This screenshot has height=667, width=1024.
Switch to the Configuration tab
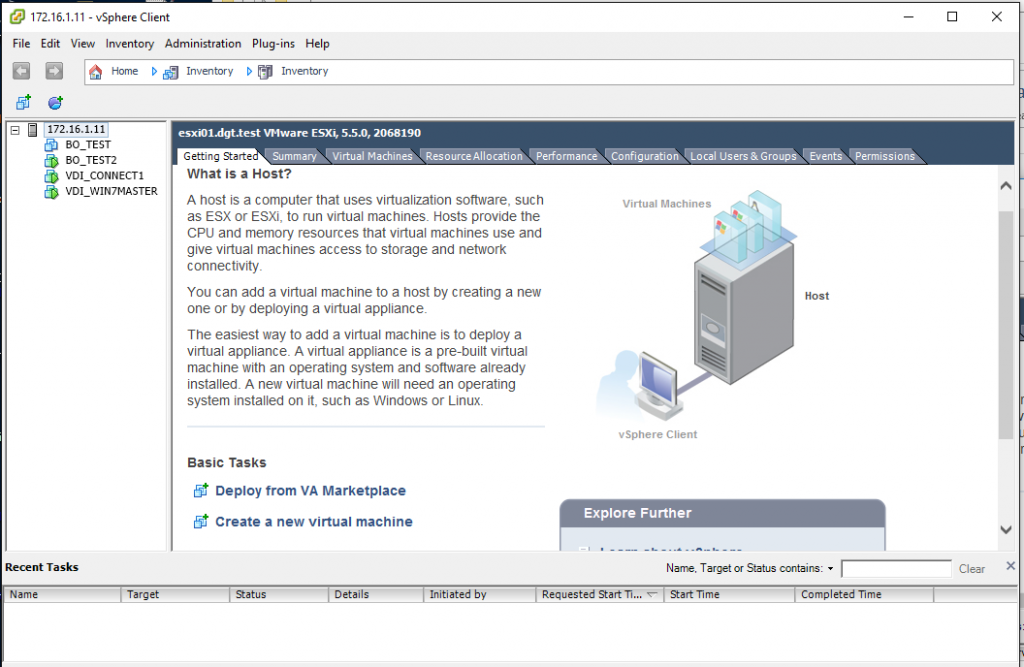(x=645, y=156)
